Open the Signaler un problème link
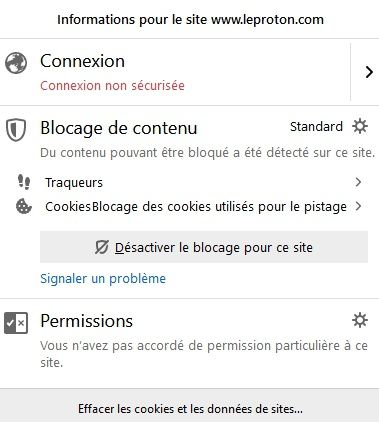This screenshot has height=422, width=379. point(103,279)
